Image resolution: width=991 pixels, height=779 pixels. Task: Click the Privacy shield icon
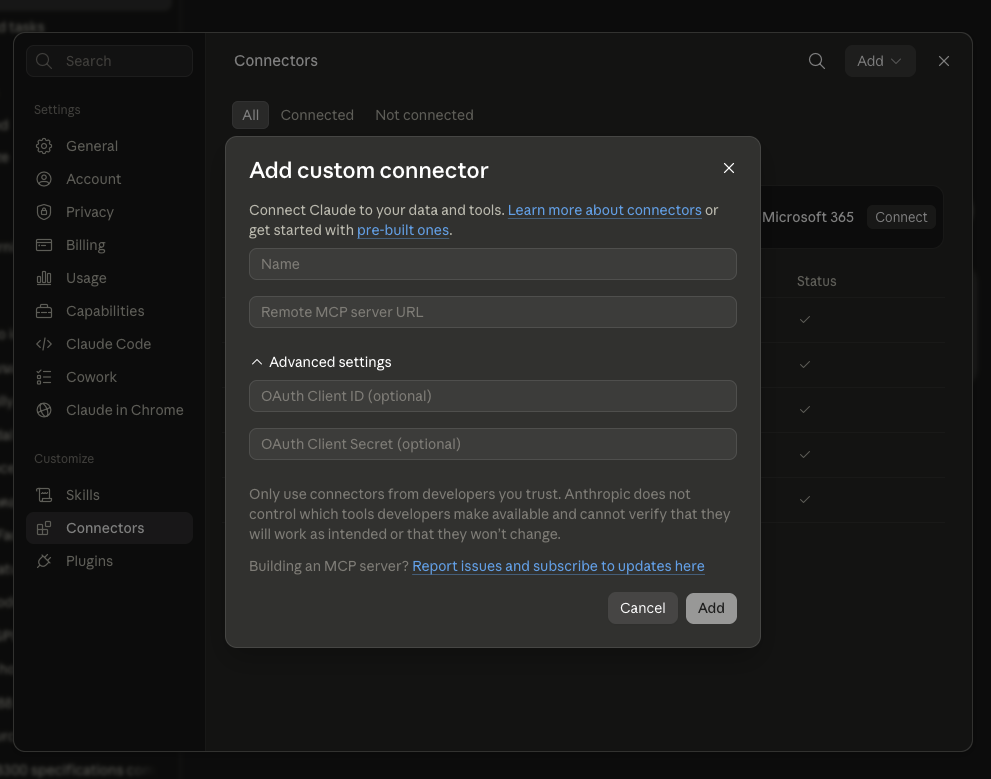pos(44,212)
